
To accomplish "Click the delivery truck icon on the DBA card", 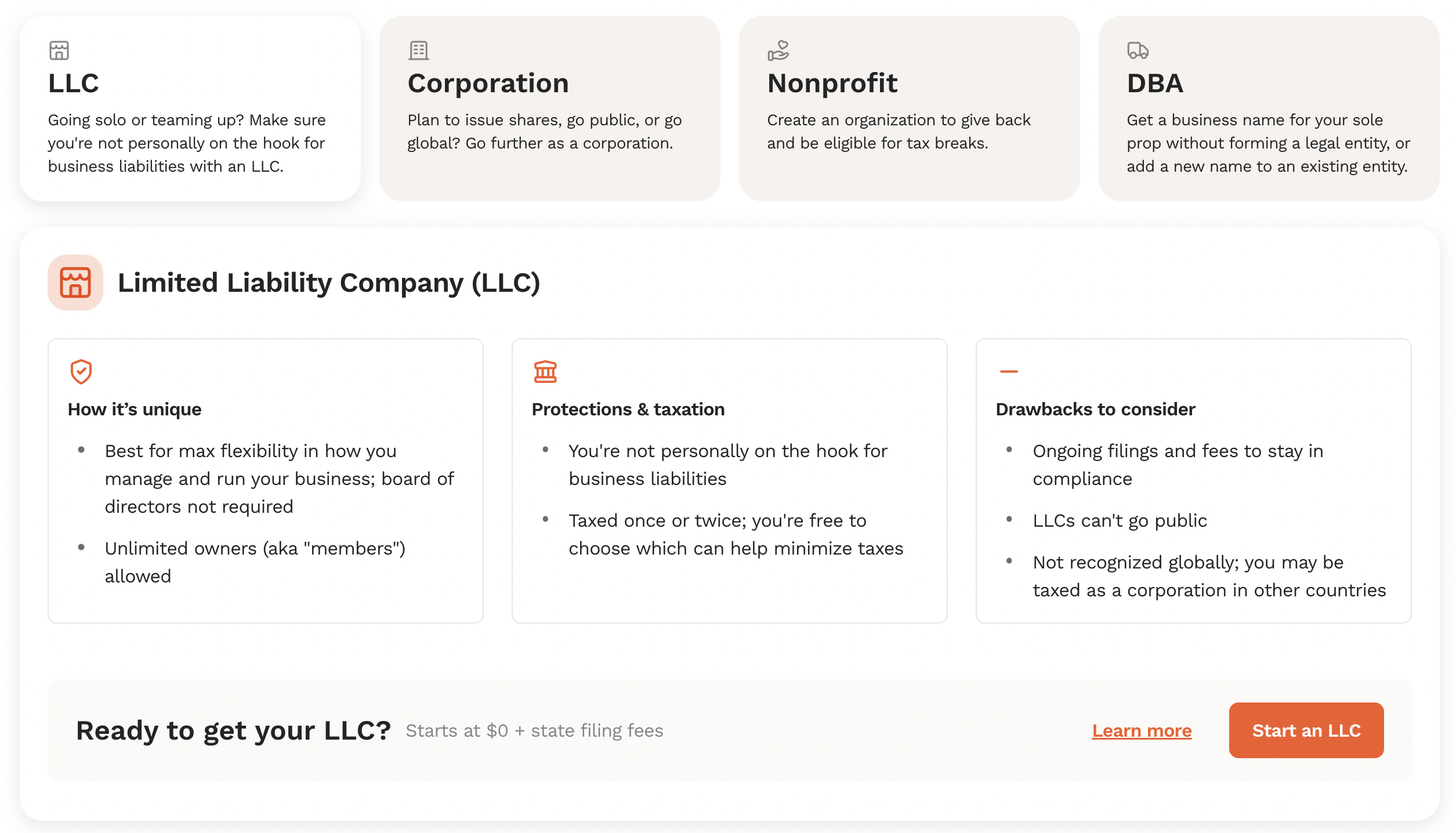I will (x=1138, y=52).
